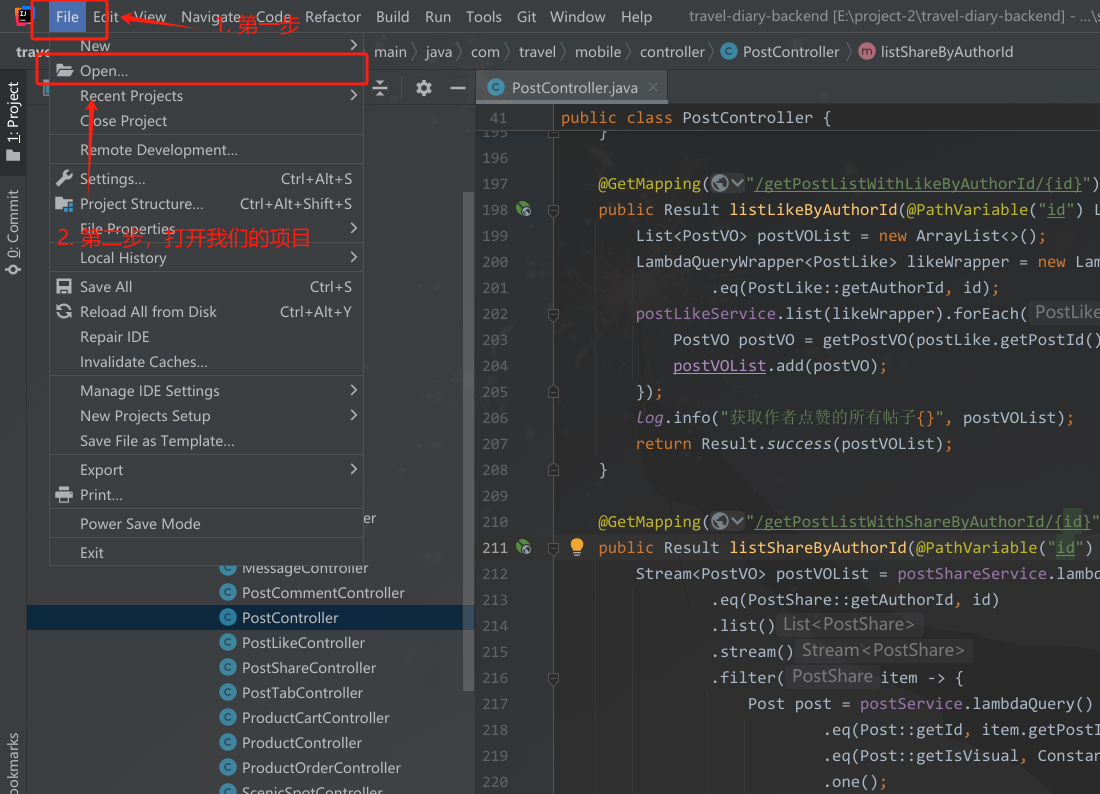
Task: Click the Reload All from Disk icon
Action: [64, 311]
